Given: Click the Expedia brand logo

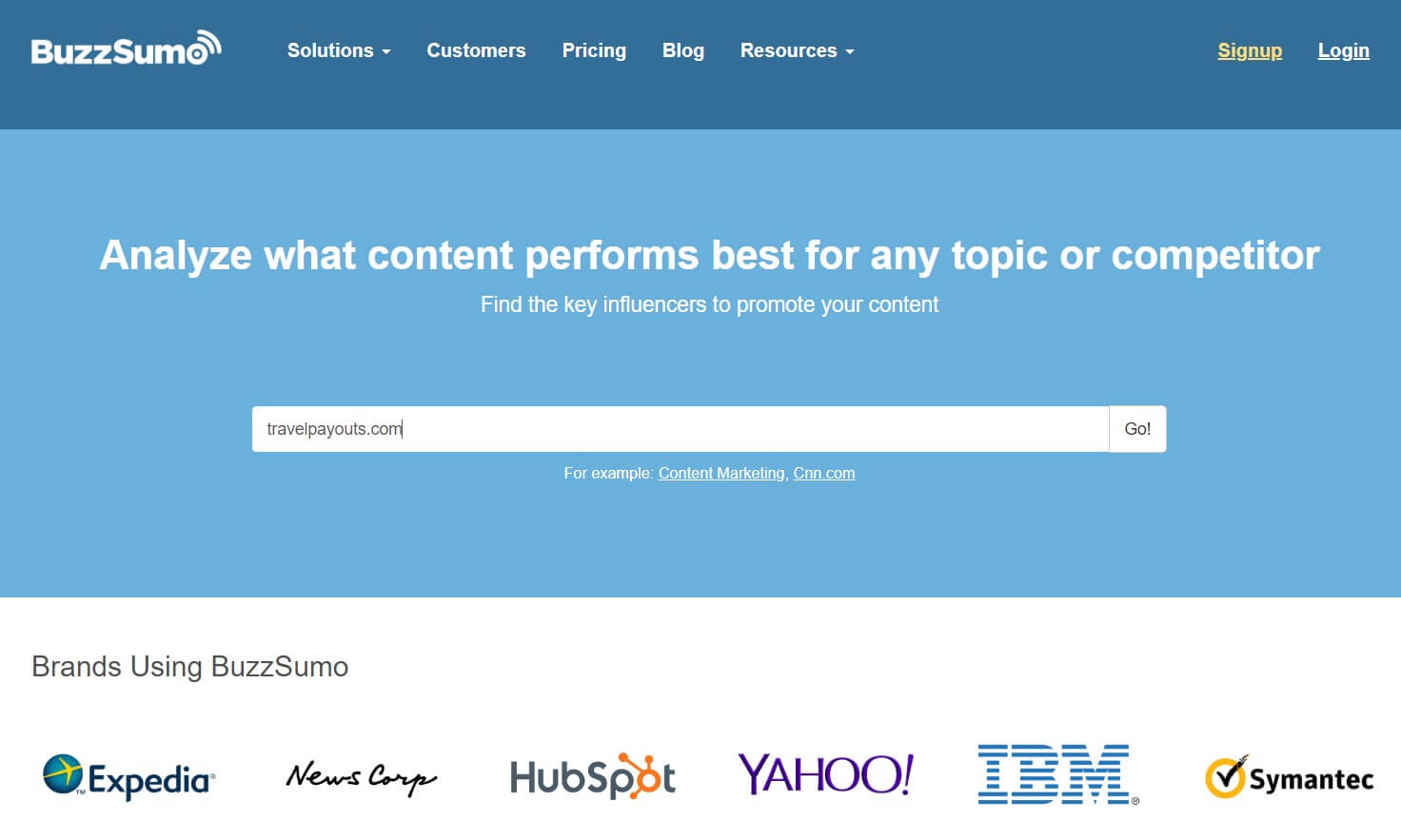Looking at the screenshot, I should point(129,778).
